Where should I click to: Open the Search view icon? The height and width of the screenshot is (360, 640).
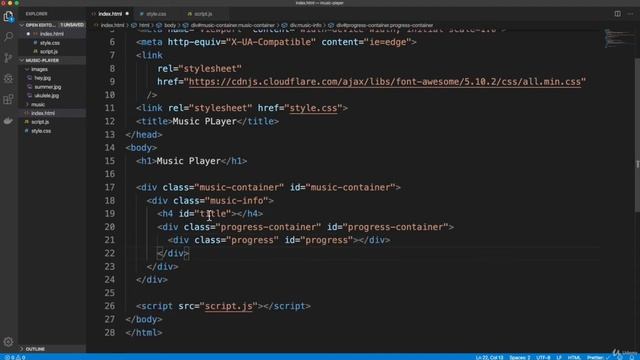click(9, 37)
